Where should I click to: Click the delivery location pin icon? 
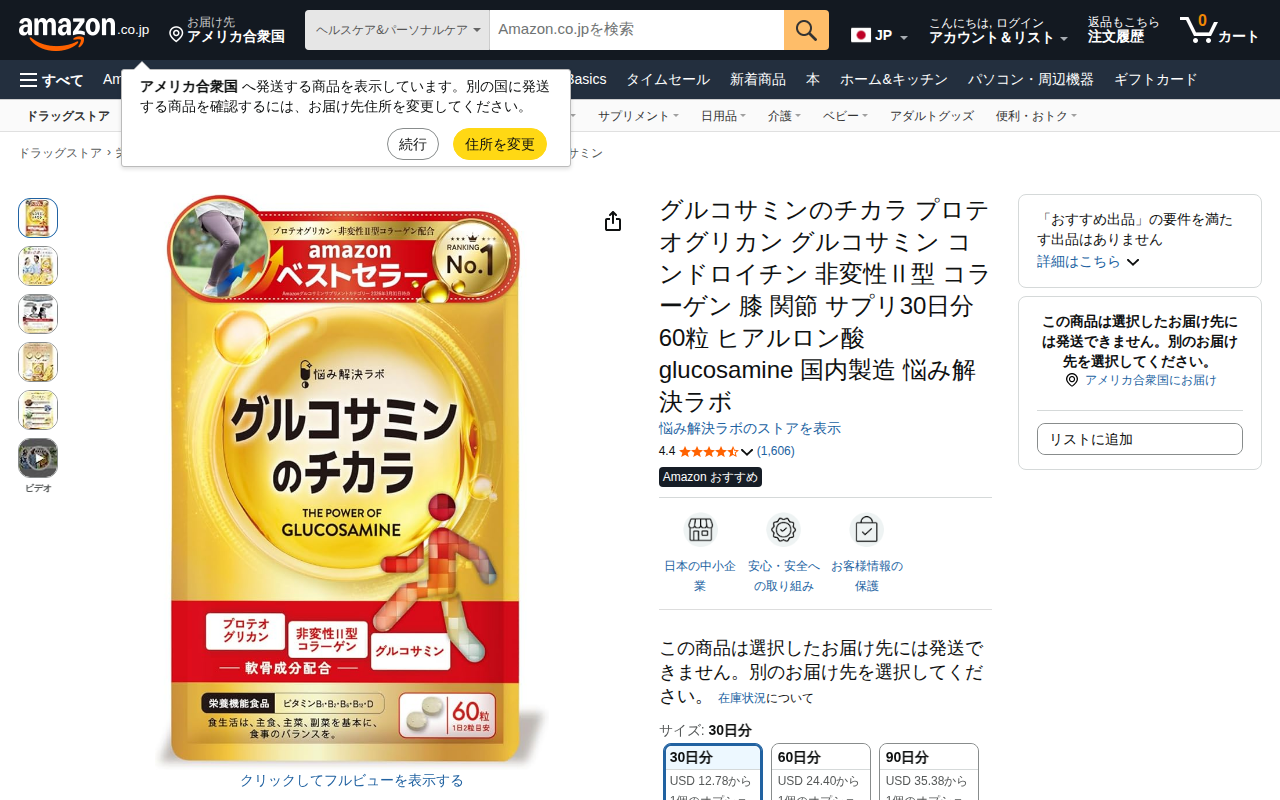tap(176, 35)
